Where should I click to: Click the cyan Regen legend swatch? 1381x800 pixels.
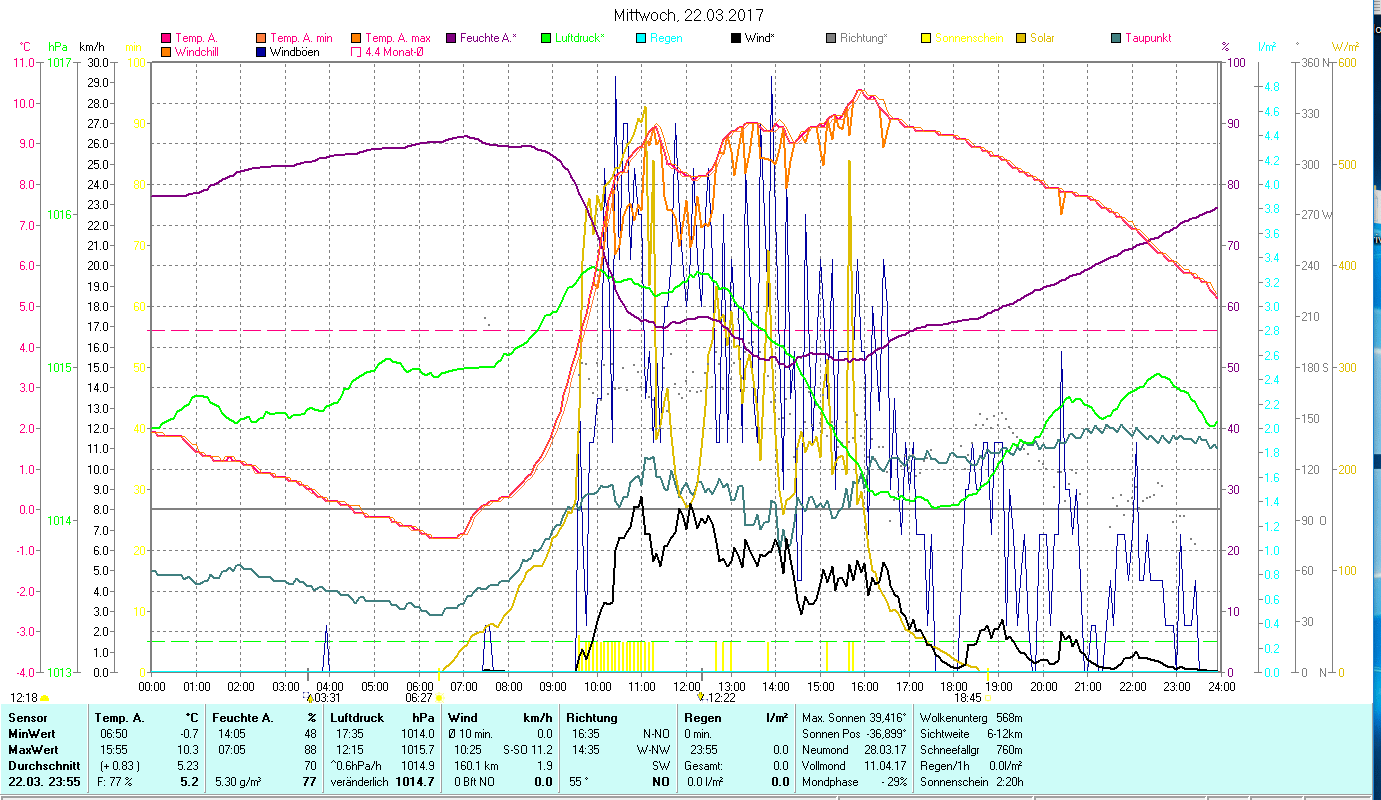(x=641, y=38)
